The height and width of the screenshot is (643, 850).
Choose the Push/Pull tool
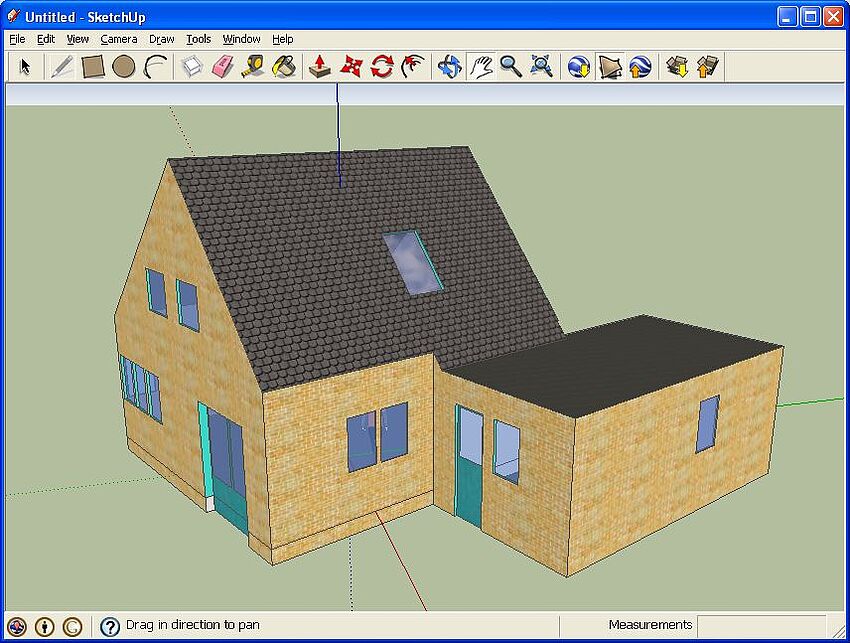point(319,67)
